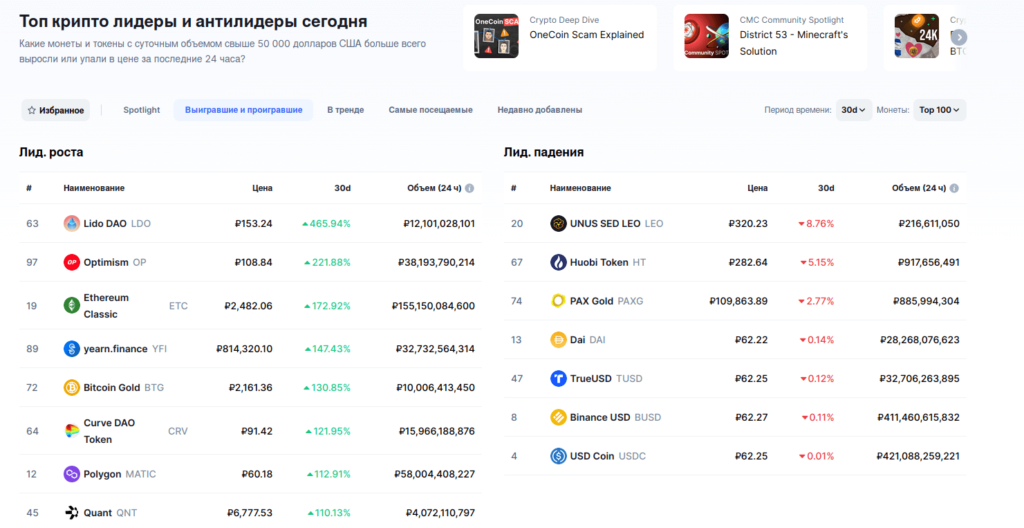
Task: Click the Huobi Token icon
Action: pos(558,262)
